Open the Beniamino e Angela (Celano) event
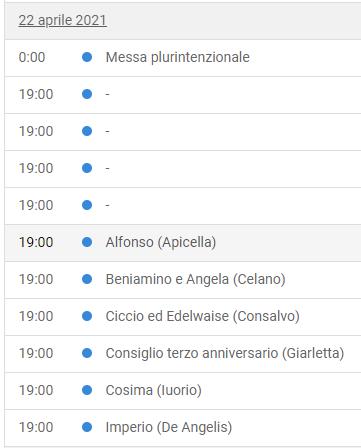The image size is (361, 448). point(196,279)
